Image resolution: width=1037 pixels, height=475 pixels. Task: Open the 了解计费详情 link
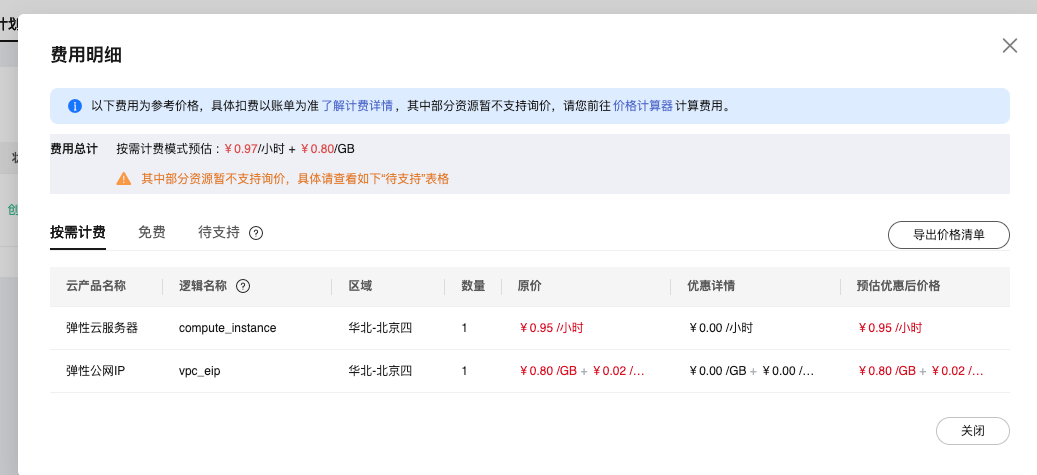(357, 106)
